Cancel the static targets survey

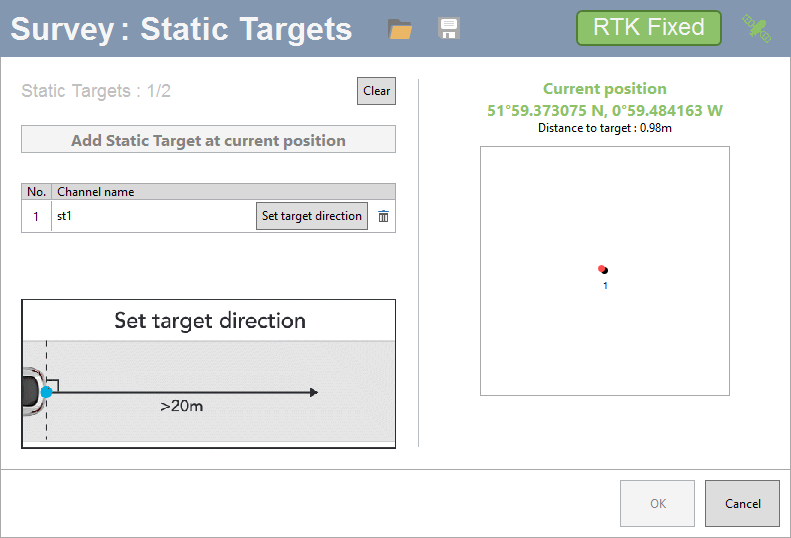pyautogui.click(x=742, y=503)
